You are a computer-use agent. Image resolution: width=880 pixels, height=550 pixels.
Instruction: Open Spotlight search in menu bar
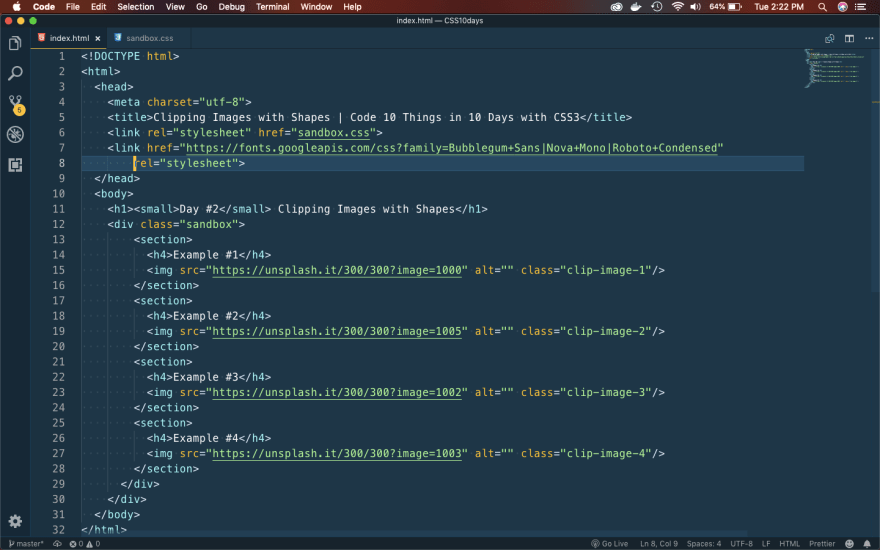coord(822,7)
